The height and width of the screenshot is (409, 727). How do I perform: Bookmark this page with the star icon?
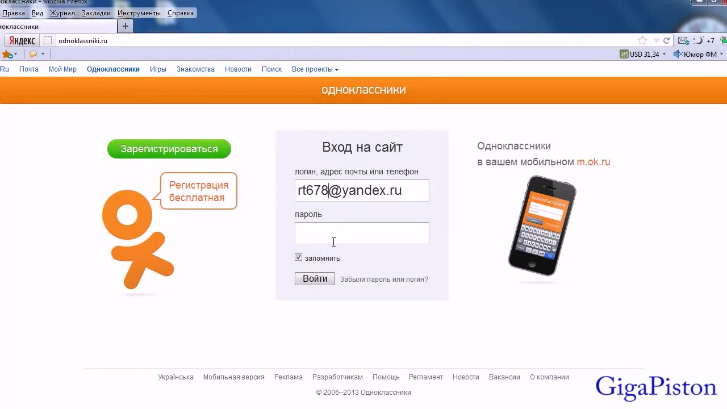642,41
